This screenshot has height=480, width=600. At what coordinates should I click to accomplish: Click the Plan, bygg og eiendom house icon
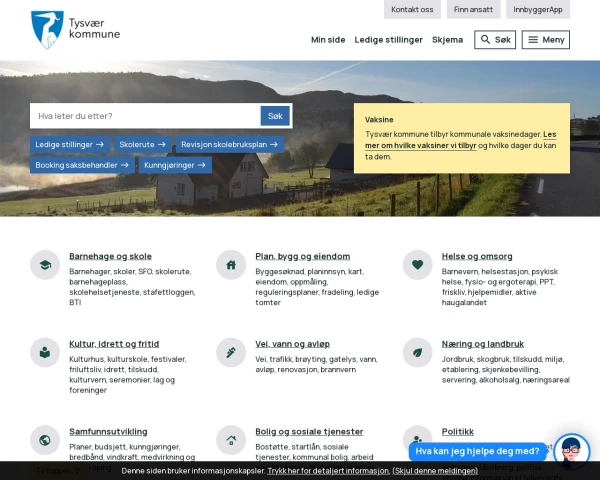(x=231, y=265)
